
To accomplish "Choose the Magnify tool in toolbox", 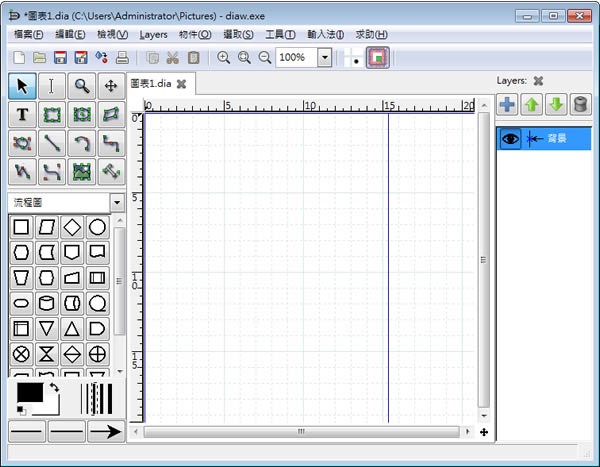I will coord(82,86).
